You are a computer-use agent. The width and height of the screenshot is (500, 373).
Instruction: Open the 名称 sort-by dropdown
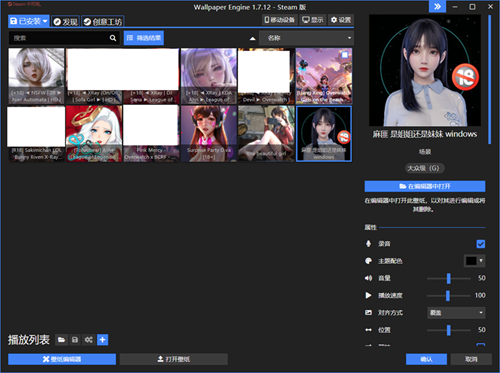tap(306, 38)
